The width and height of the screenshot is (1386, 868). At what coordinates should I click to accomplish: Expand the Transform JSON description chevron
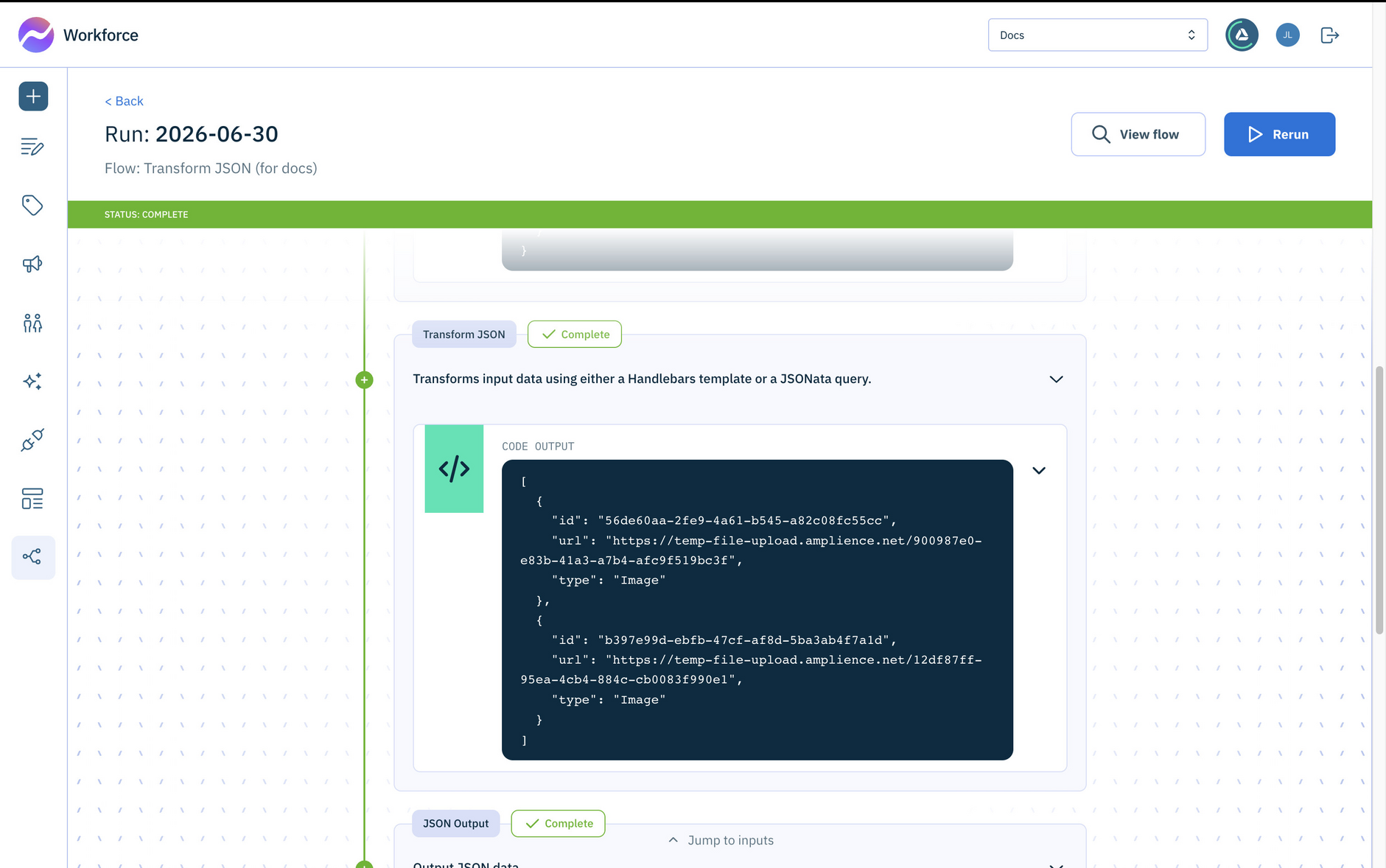(x=1056, y=379)
